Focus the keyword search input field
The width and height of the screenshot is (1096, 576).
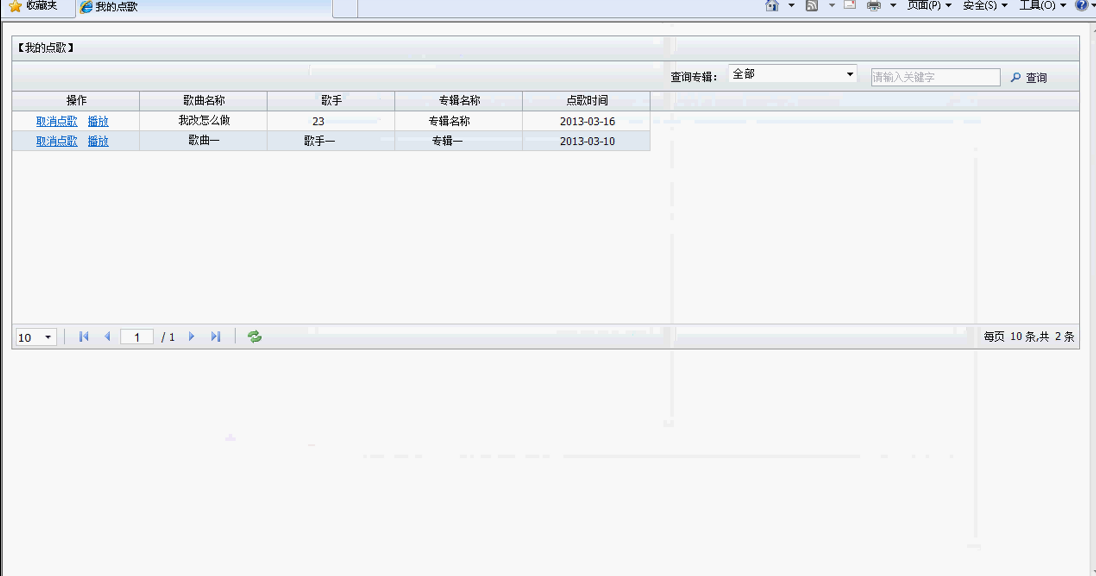(x=935, y=77)
